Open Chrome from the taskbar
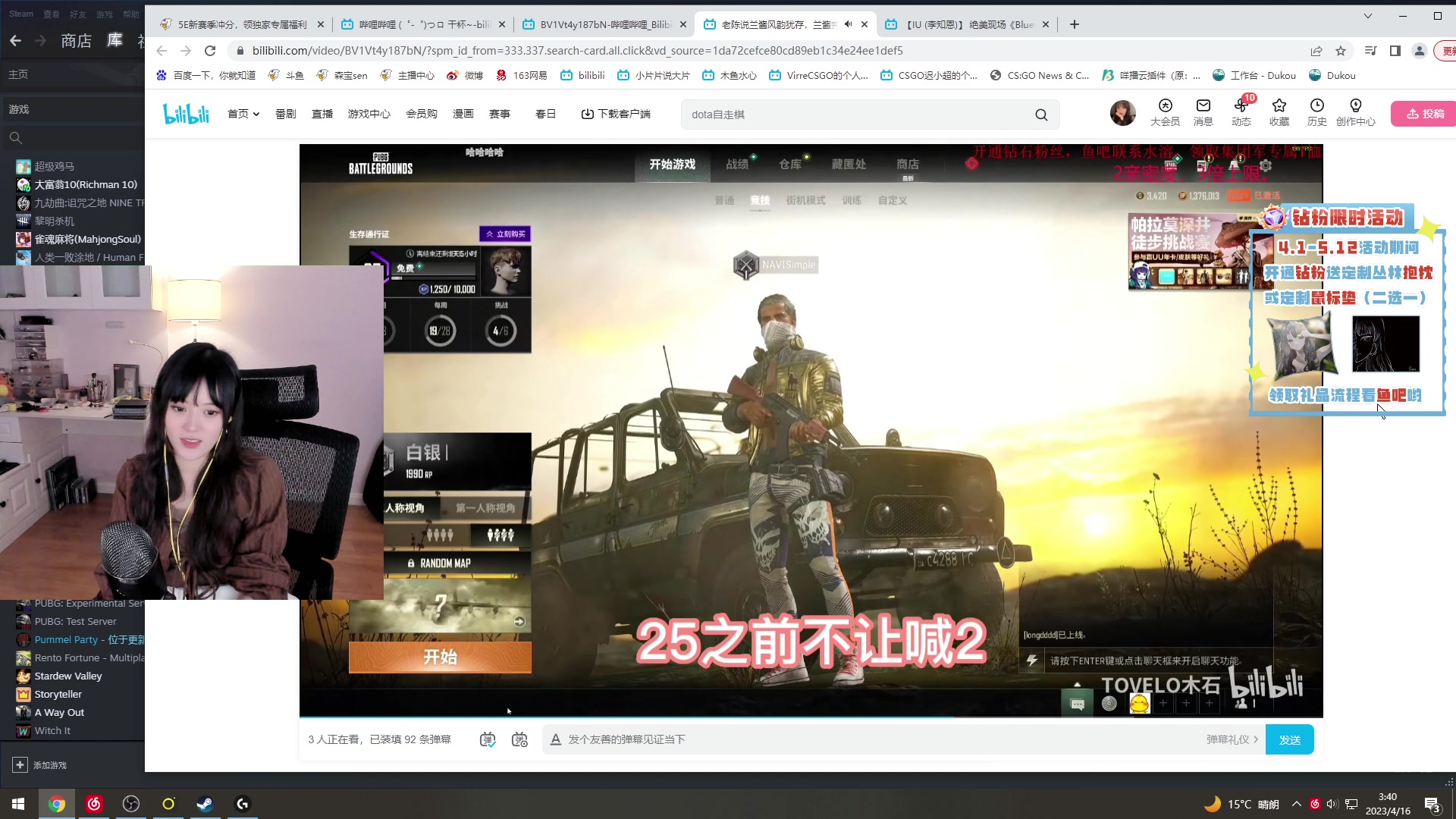 pos(57,804)
